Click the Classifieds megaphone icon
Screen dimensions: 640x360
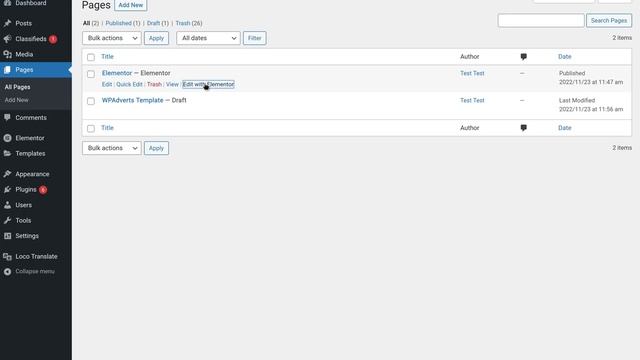[x=7, y=39]
